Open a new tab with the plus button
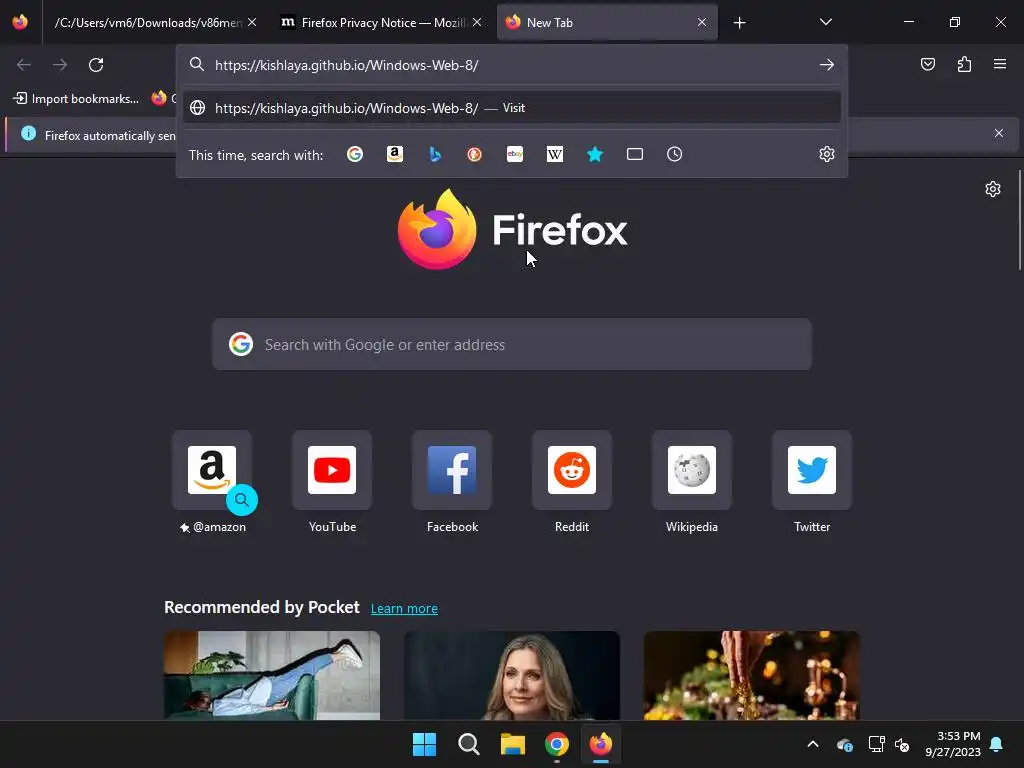The height and width of the screenshot is (768, 1024). coord(739,23)
